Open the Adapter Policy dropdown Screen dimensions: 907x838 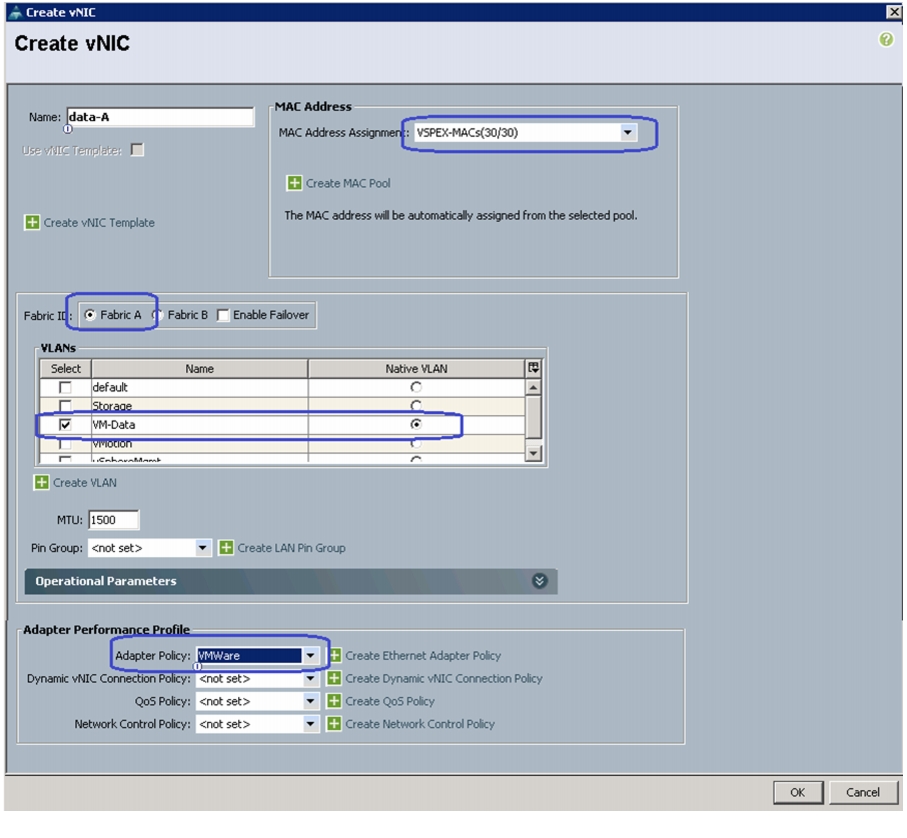311,655
